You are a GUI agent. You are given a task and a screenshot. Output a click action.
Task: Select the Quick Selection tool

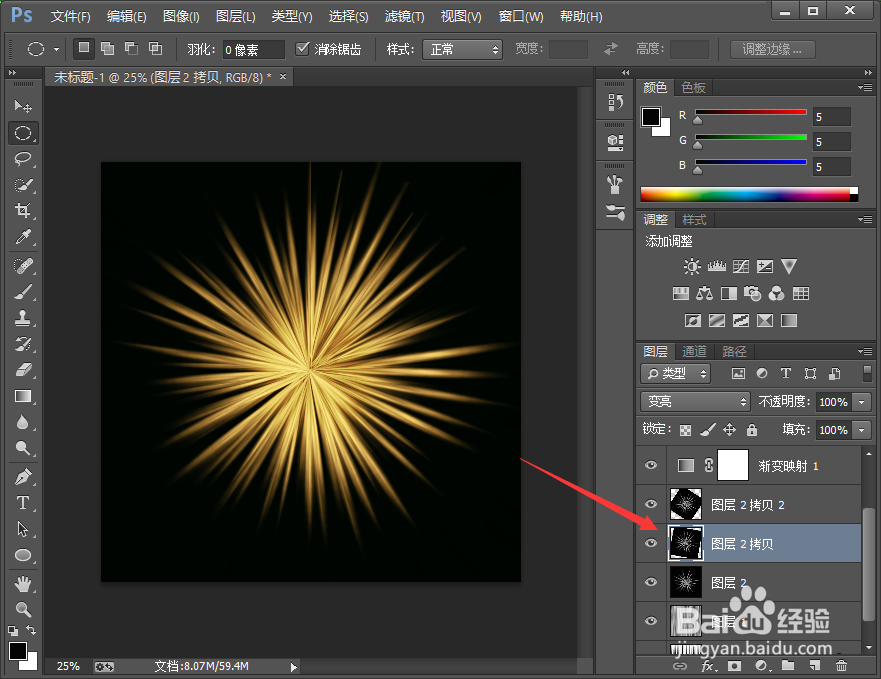pyautogui.click(x=22, y=185)
